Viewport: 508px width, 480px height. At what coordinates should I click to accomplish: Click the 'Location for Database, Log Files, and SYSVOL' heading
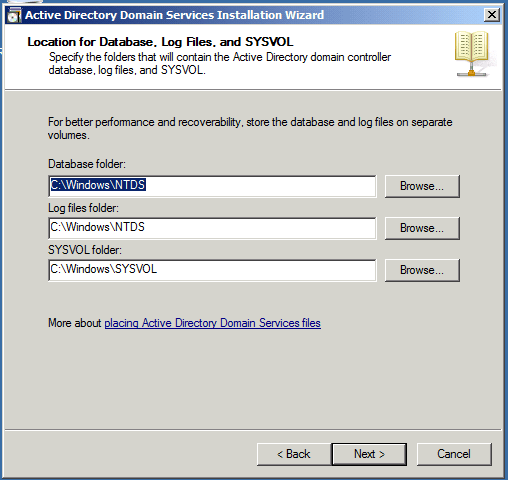pyautogui.click(x=160, y=42)
